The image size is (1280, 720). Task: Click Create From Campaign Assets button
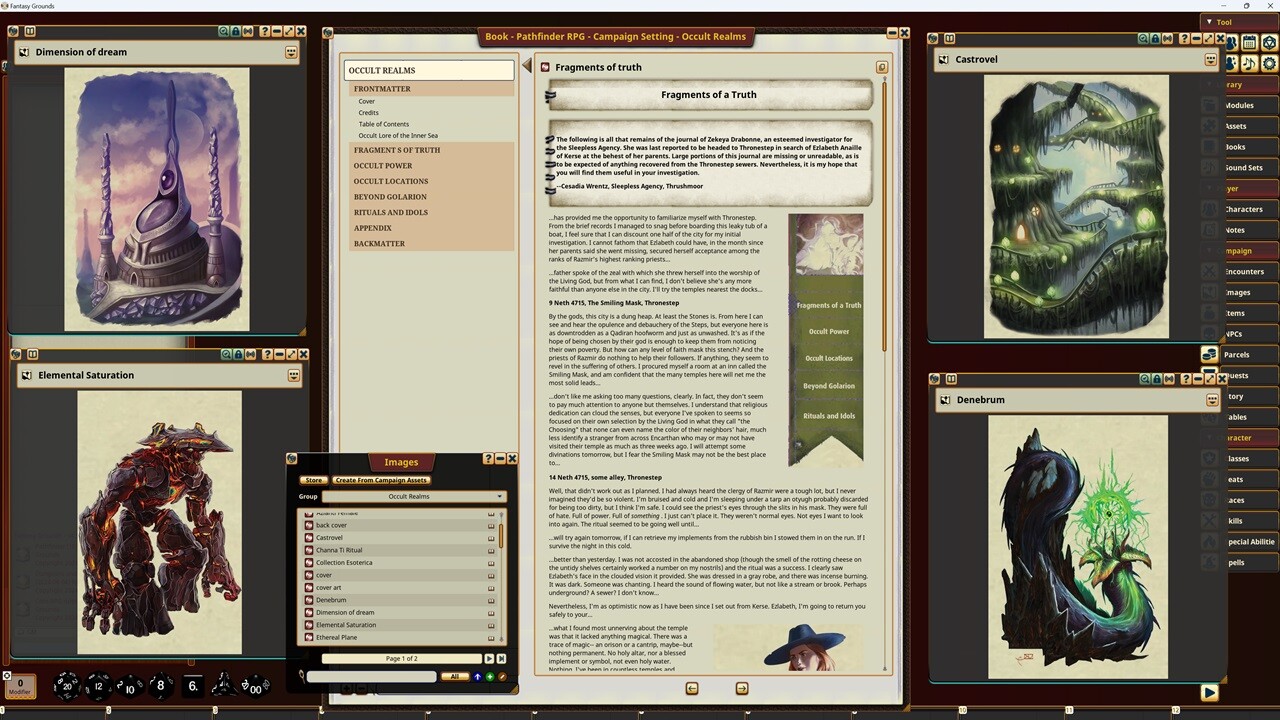[381, 480]
